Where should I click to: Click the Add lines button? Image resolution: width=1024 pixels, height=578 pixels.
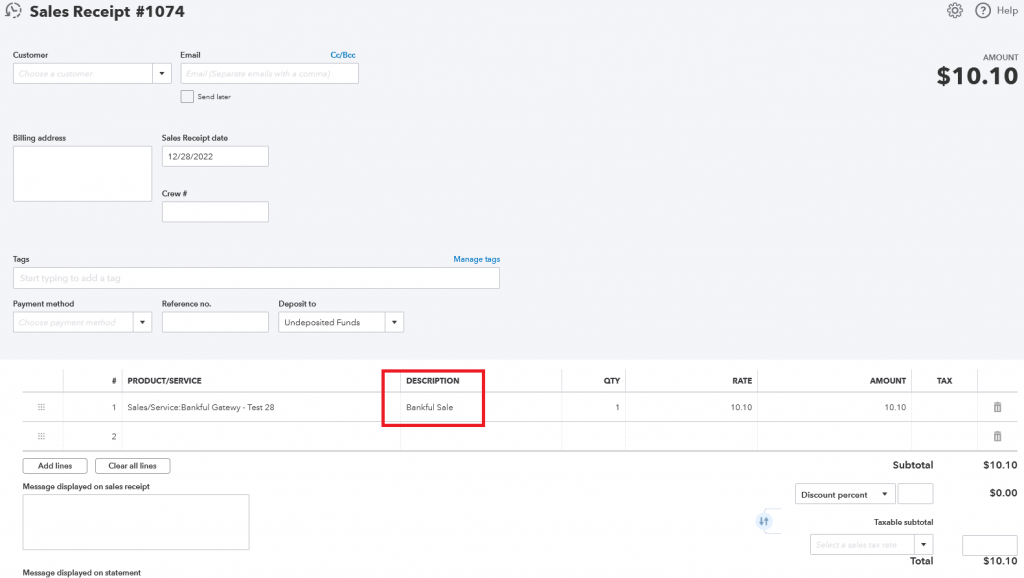point(55,466)
